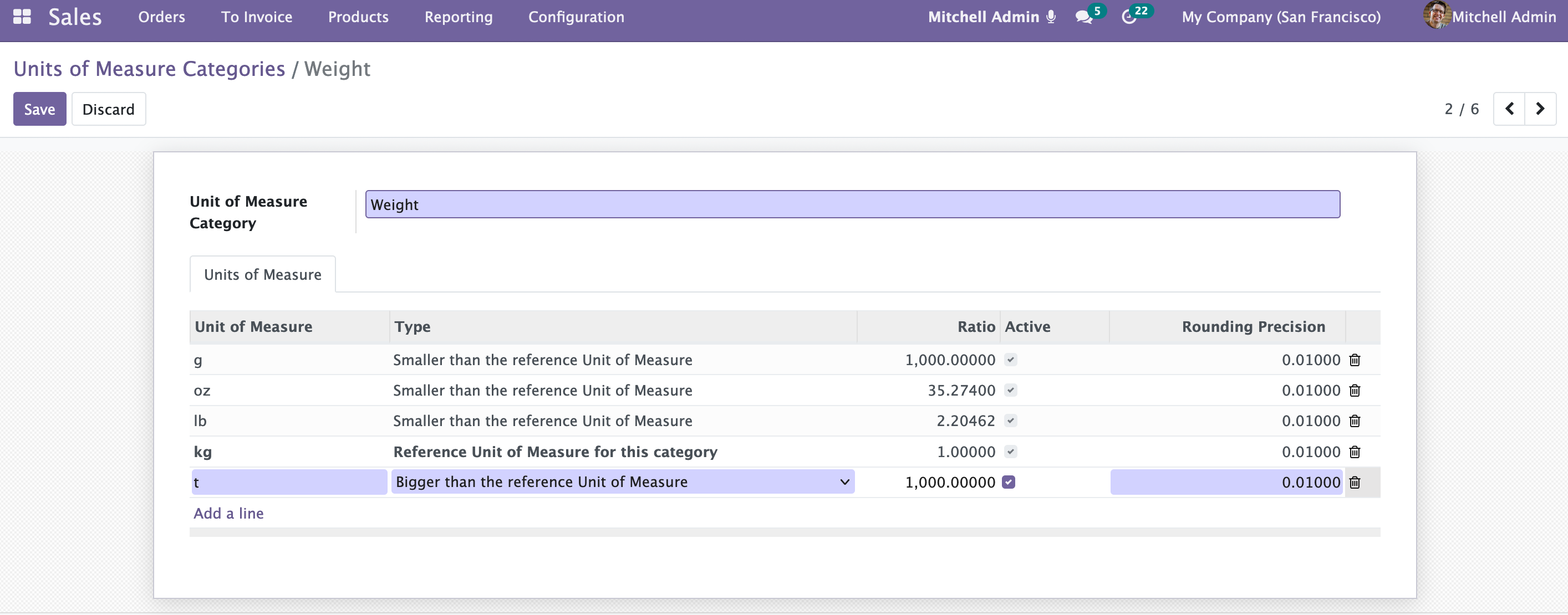Delete the kg unit row with trash icon
Viewport: 1568px width, 615px height.
tap(1355, 452)
